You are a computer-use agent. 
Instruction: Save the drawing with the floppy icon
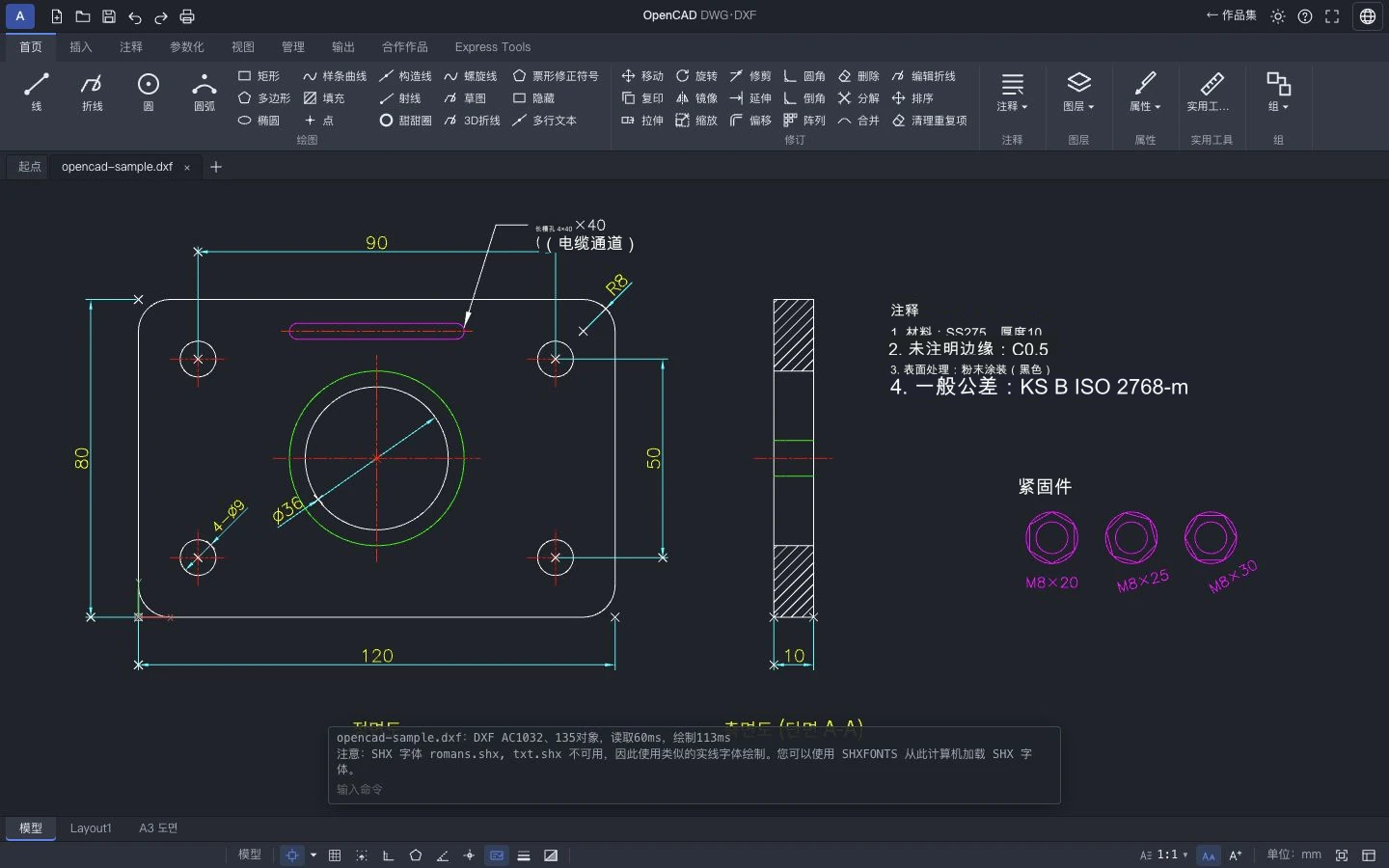[x=109, y=16]
